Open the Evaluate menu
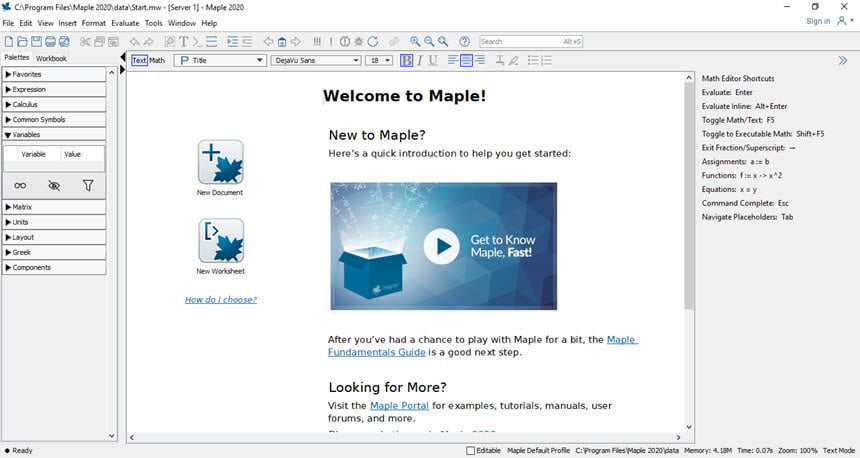The image size is (860, 458). point(125,23)
